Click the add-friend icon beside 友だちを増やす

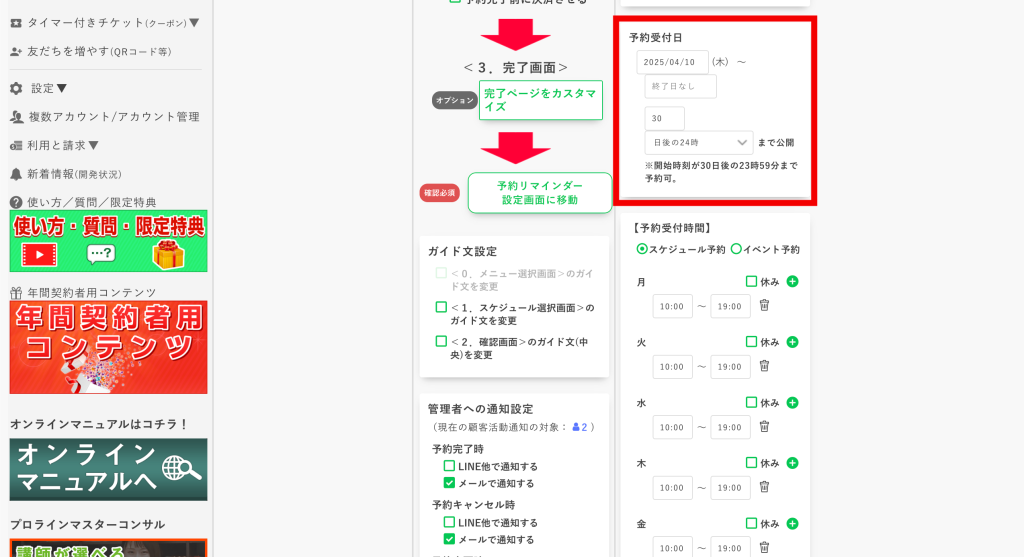16,52
